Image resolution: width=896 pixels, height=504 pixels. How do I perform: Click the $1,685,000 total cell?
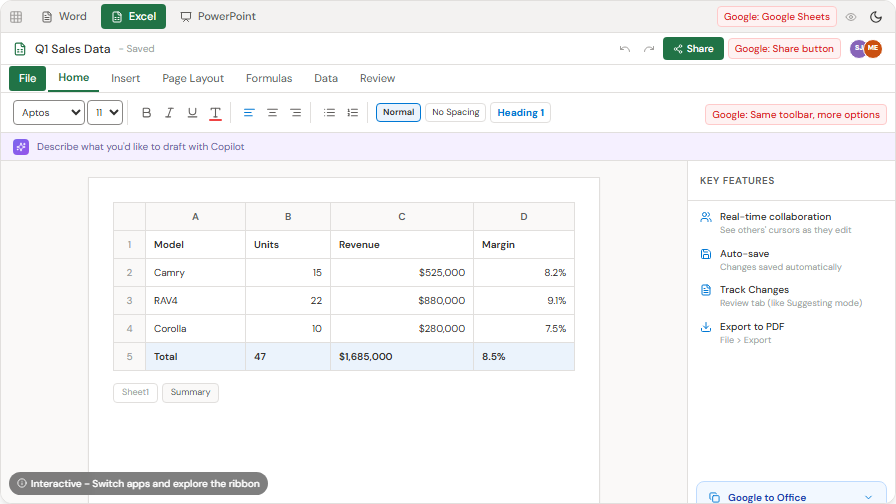point(402,357)
